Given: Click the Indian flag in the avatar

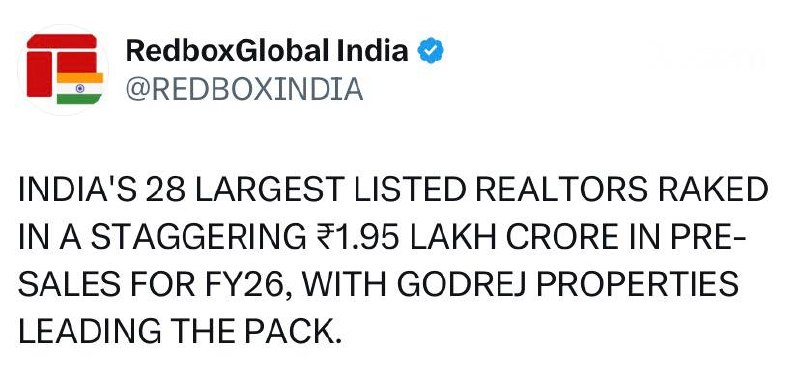Looking at the screenshot, I should pyautogui.click(x=80, y=88).
